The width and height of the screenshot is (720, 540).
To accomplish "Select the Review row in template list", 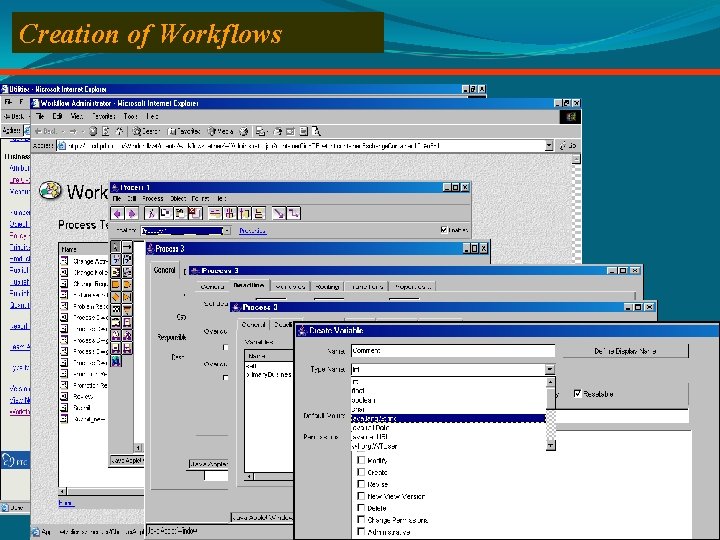I will [83, 396].
